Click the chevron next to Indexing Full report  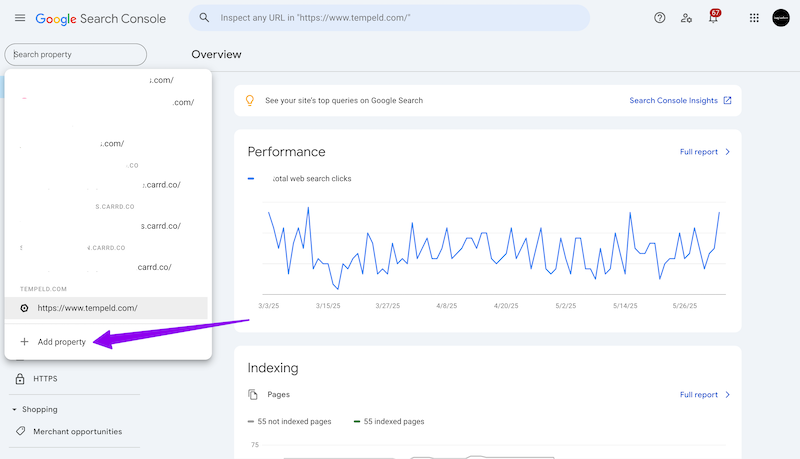[x=728, y=395]
